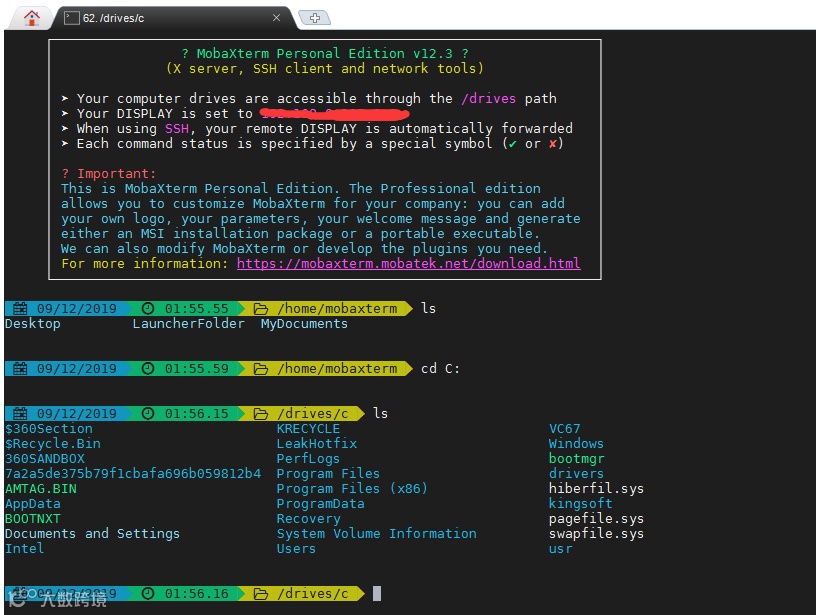Click the 'hiberfil.sys' file name
This screenshot has width=816, height=615.
(596, 489)
